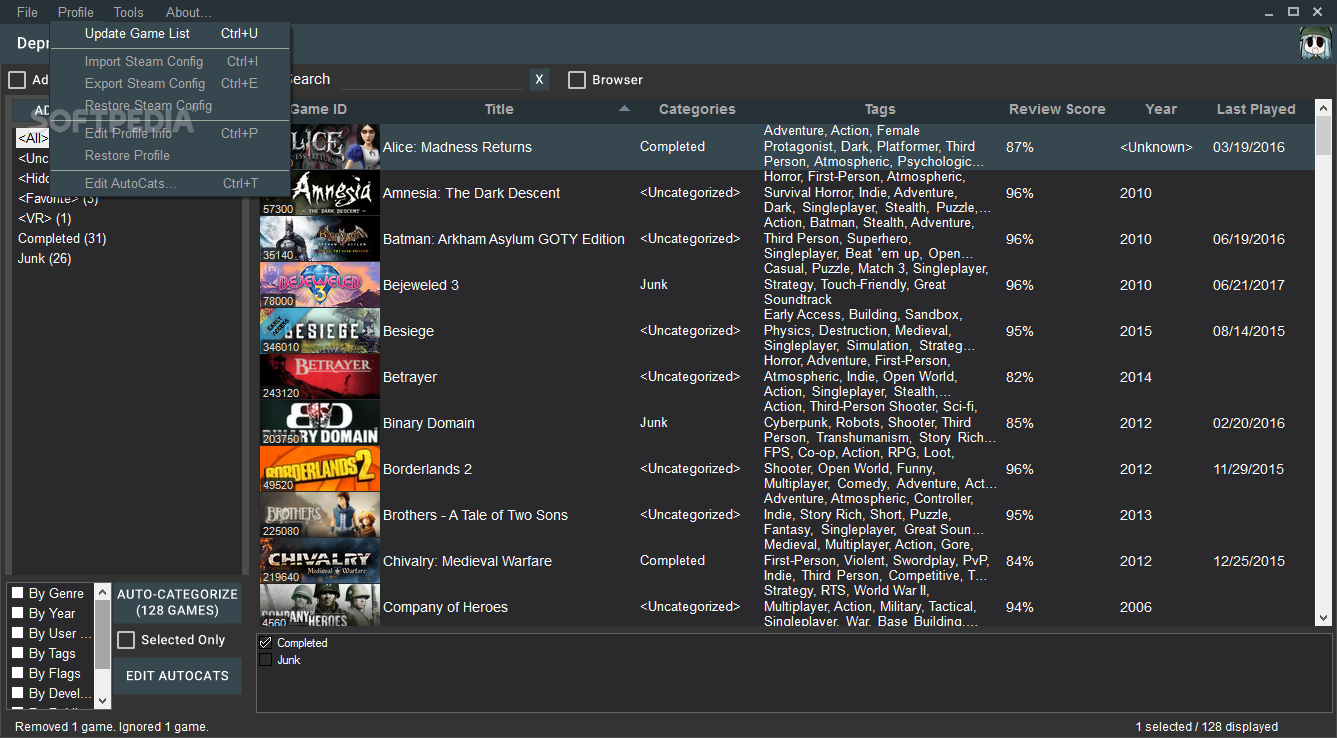
Task: Sort by the Tags column header
Action: click(x=880, y=109)
